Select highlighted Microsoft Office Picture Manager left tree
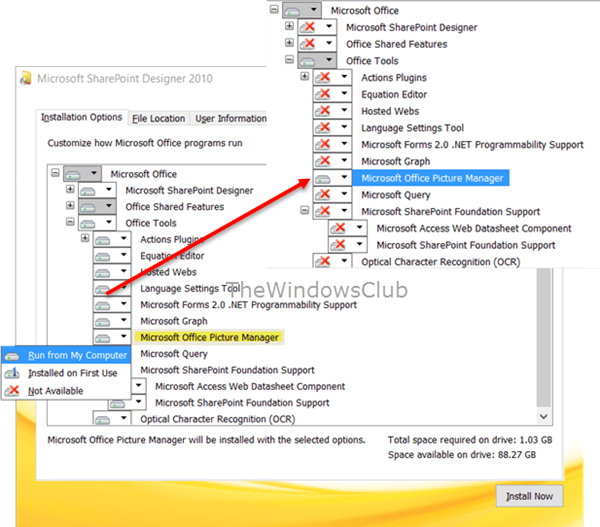Screen dimensions: 600x527 [x=209, y=337]
